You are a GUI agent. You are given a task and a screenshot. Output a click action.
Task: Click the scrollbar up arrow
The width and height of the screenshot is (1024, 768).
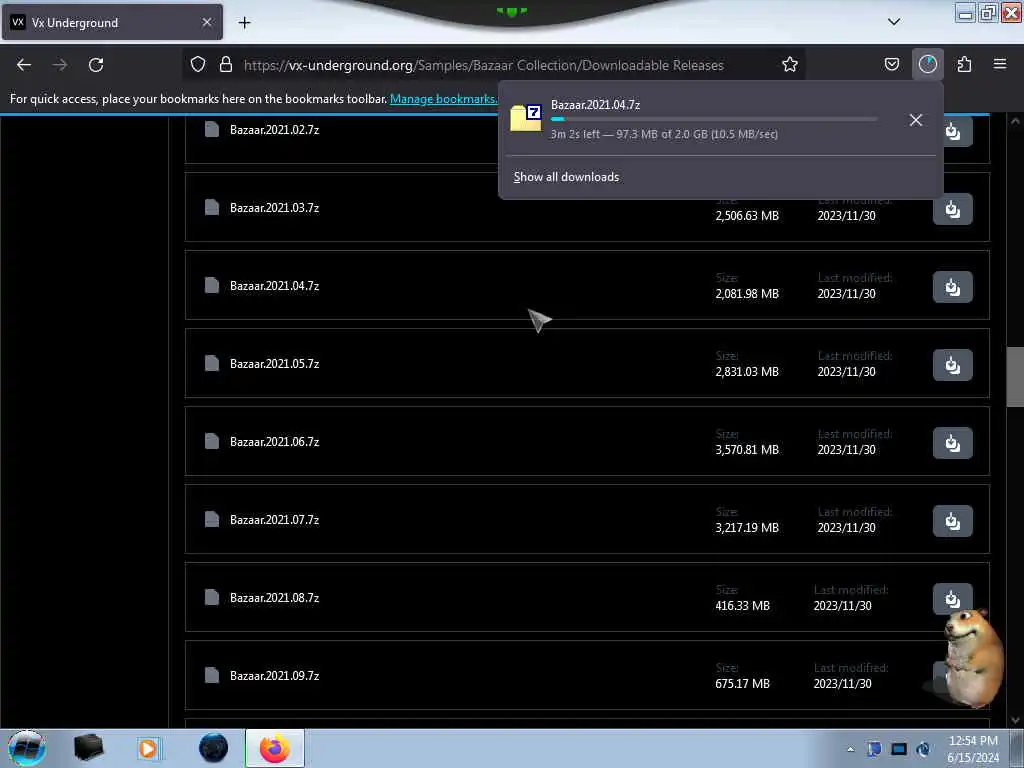(1015, 121)
